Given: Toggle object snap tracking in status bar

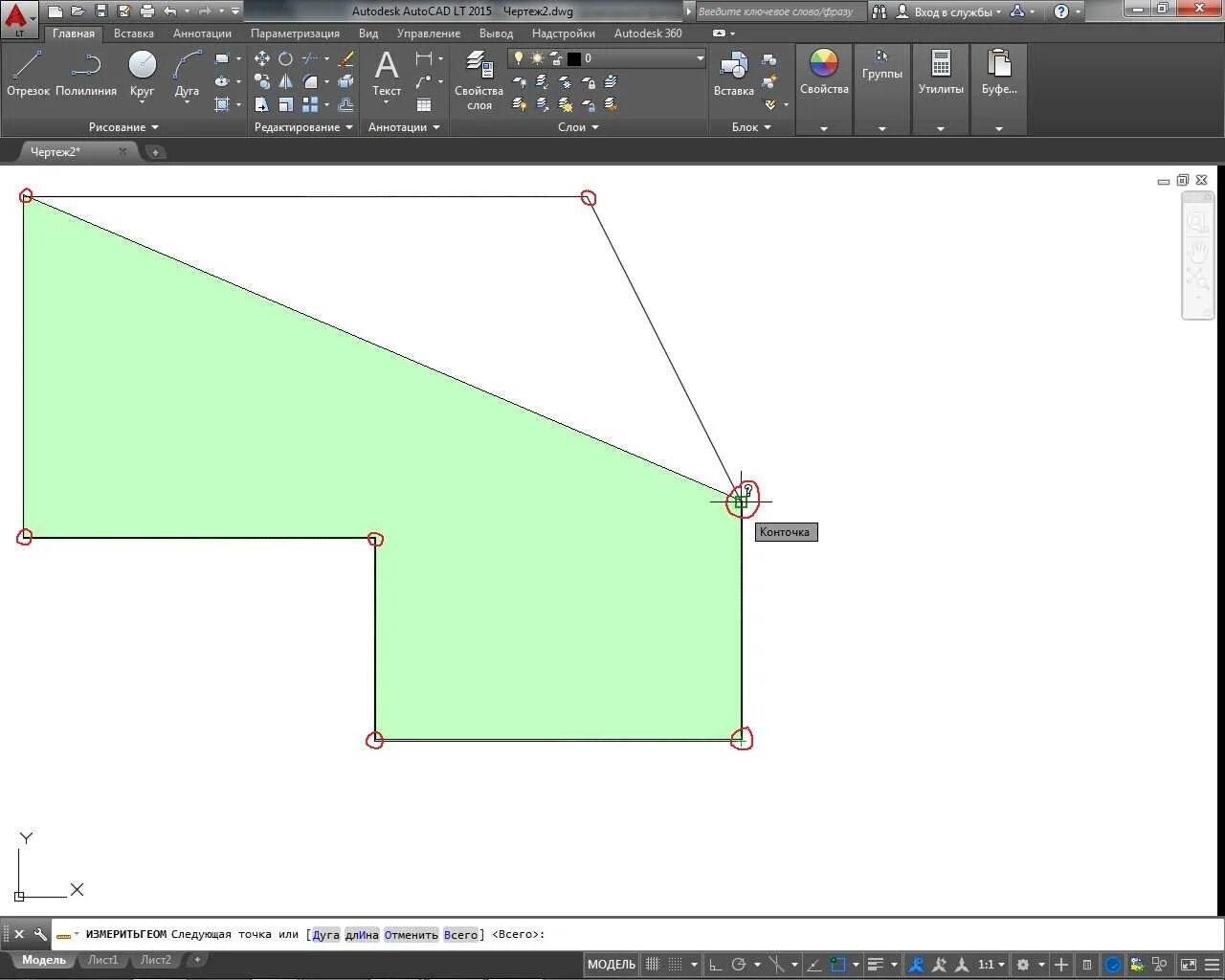Looking at the screenshot, I should click(814, 965).
